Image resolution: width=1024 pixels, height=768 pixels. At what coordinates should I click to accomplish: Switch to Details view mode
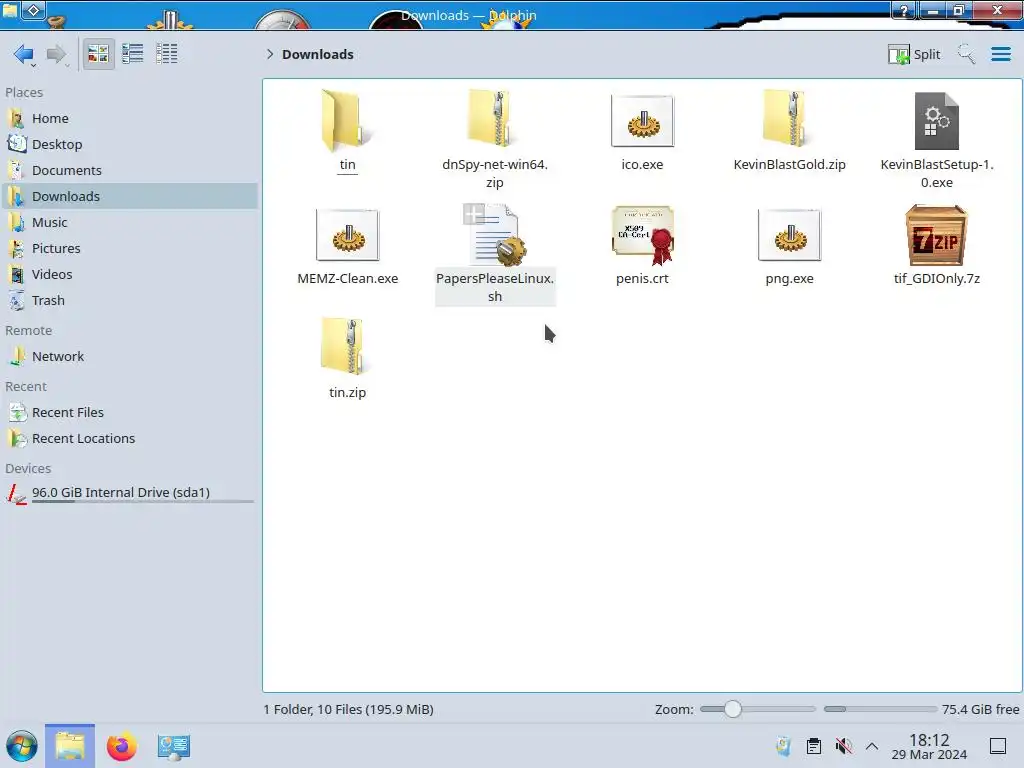[167, 54]
